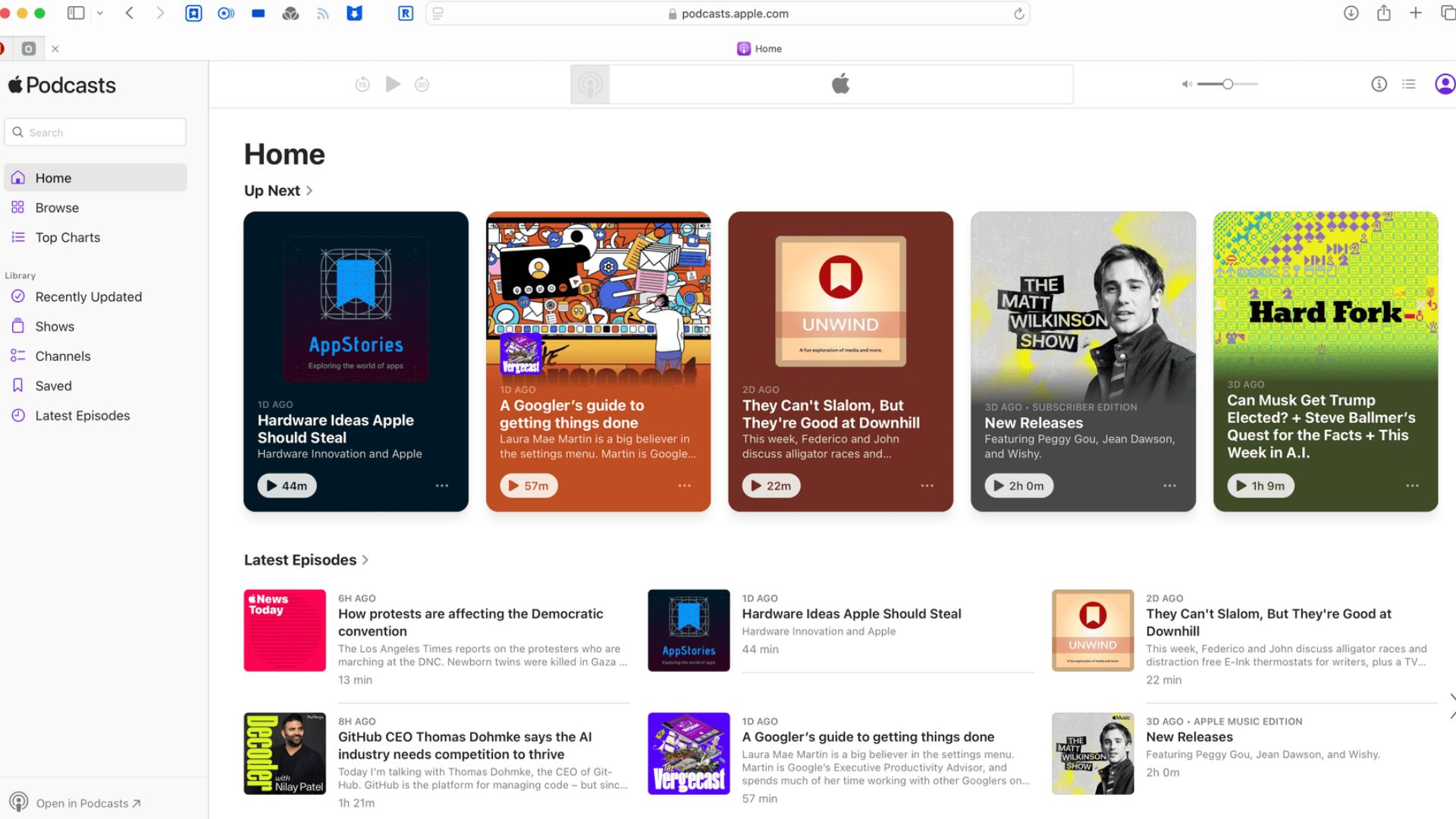Play the 1h 9m Hard Fork episode

pyautogui.click(x=1261, y=485)
